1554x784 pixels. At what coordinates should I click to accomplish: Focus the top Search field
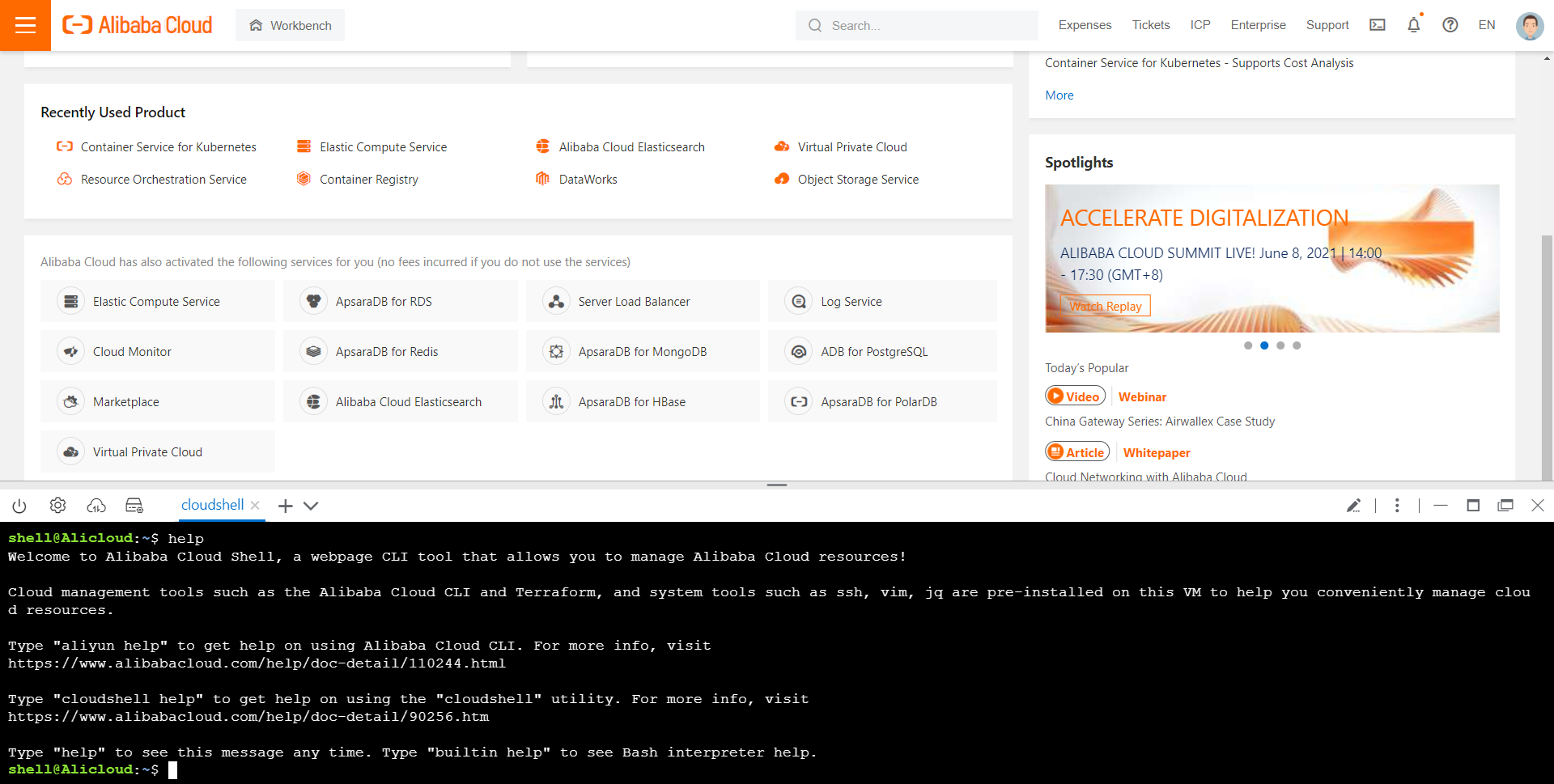pyautogui.click(x=916, y=25)
